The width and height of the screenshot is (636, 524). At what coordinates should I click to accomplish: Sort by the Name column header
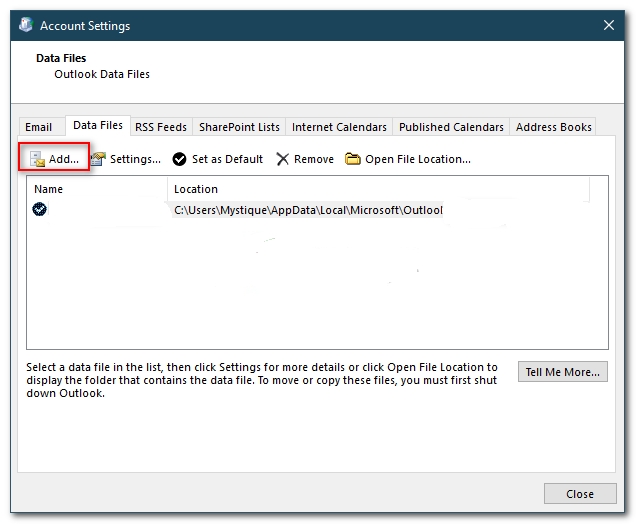pos(97,189)
